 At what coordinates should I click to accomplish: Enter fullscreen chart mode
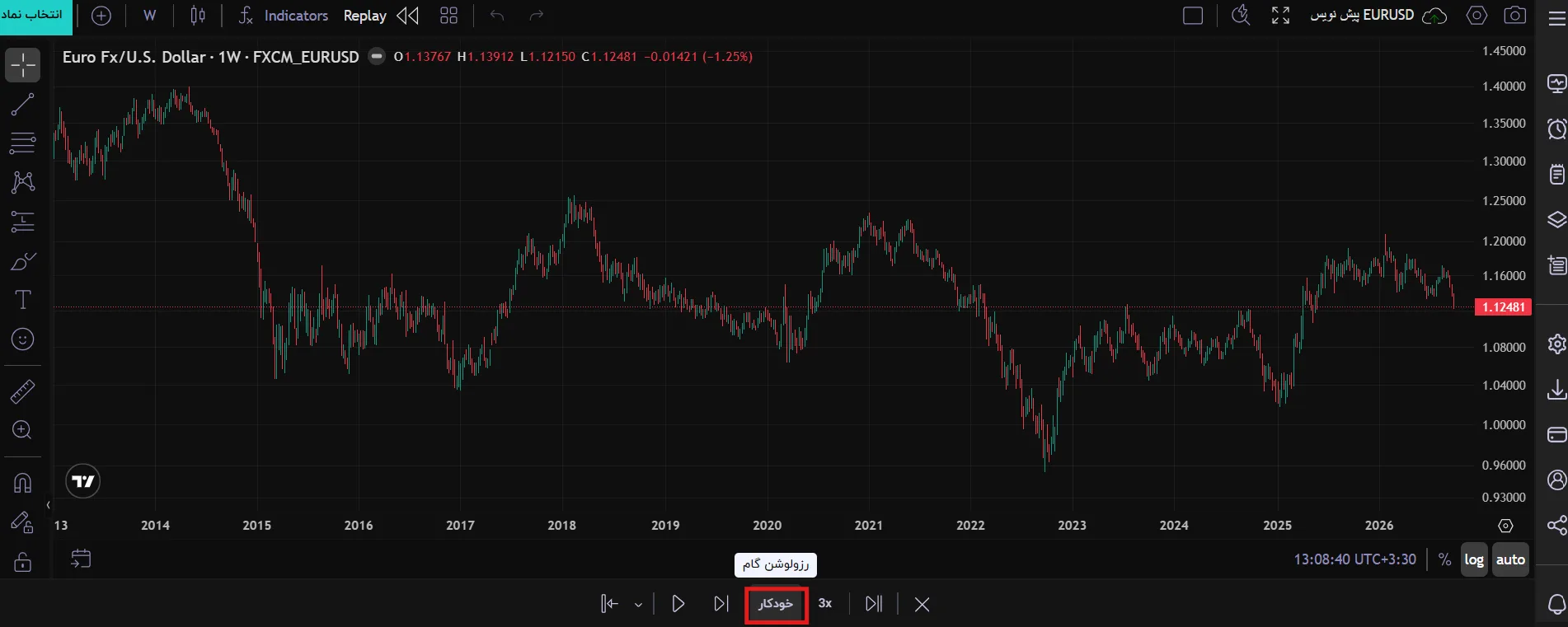(1280, 16)
